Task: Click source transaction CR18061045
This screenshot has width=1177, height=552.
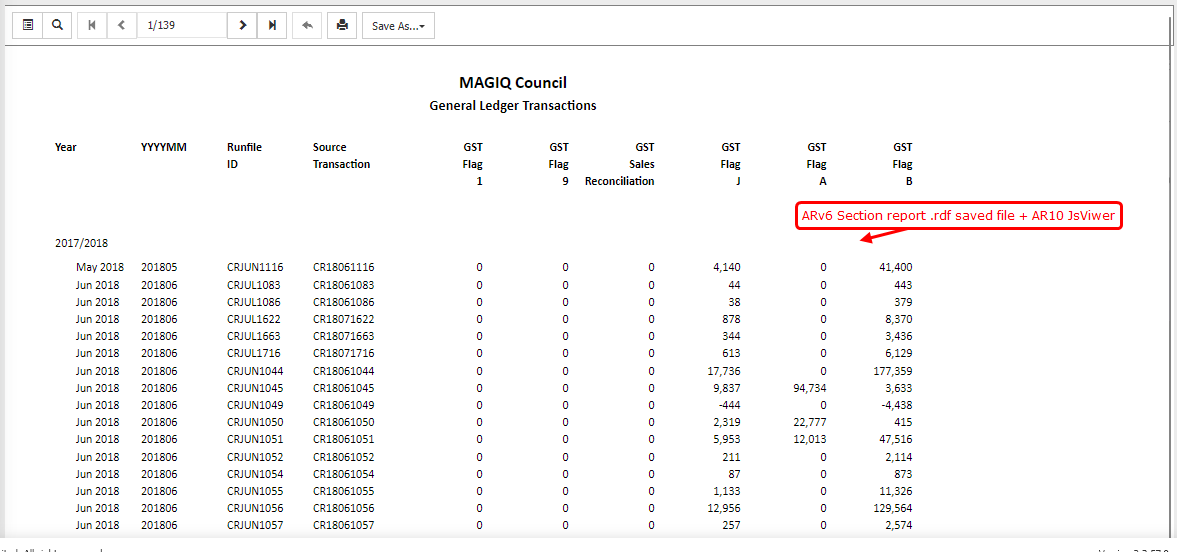Action: click(343, 388)
